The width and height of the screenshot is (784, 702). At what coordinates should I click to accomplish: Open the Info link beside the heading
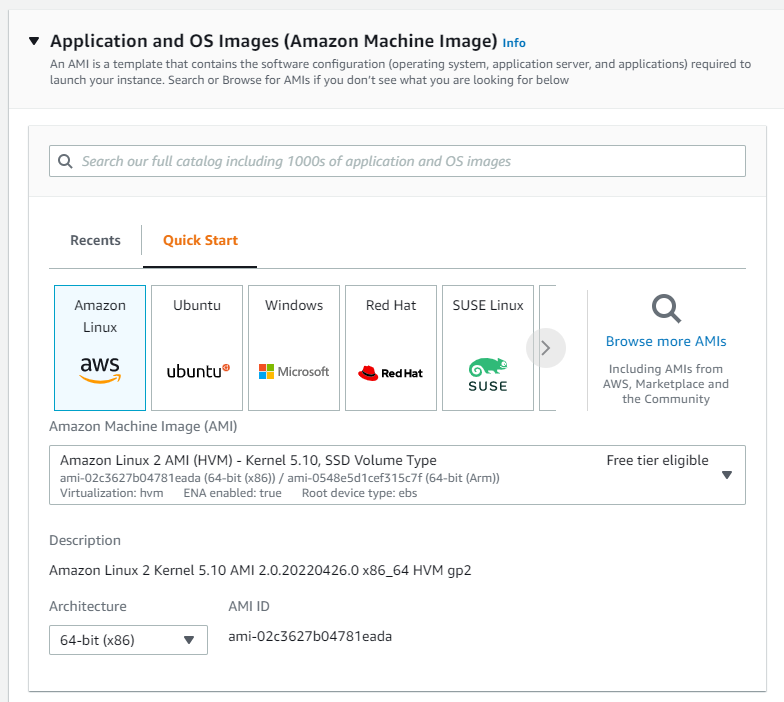tap(514, 43)
